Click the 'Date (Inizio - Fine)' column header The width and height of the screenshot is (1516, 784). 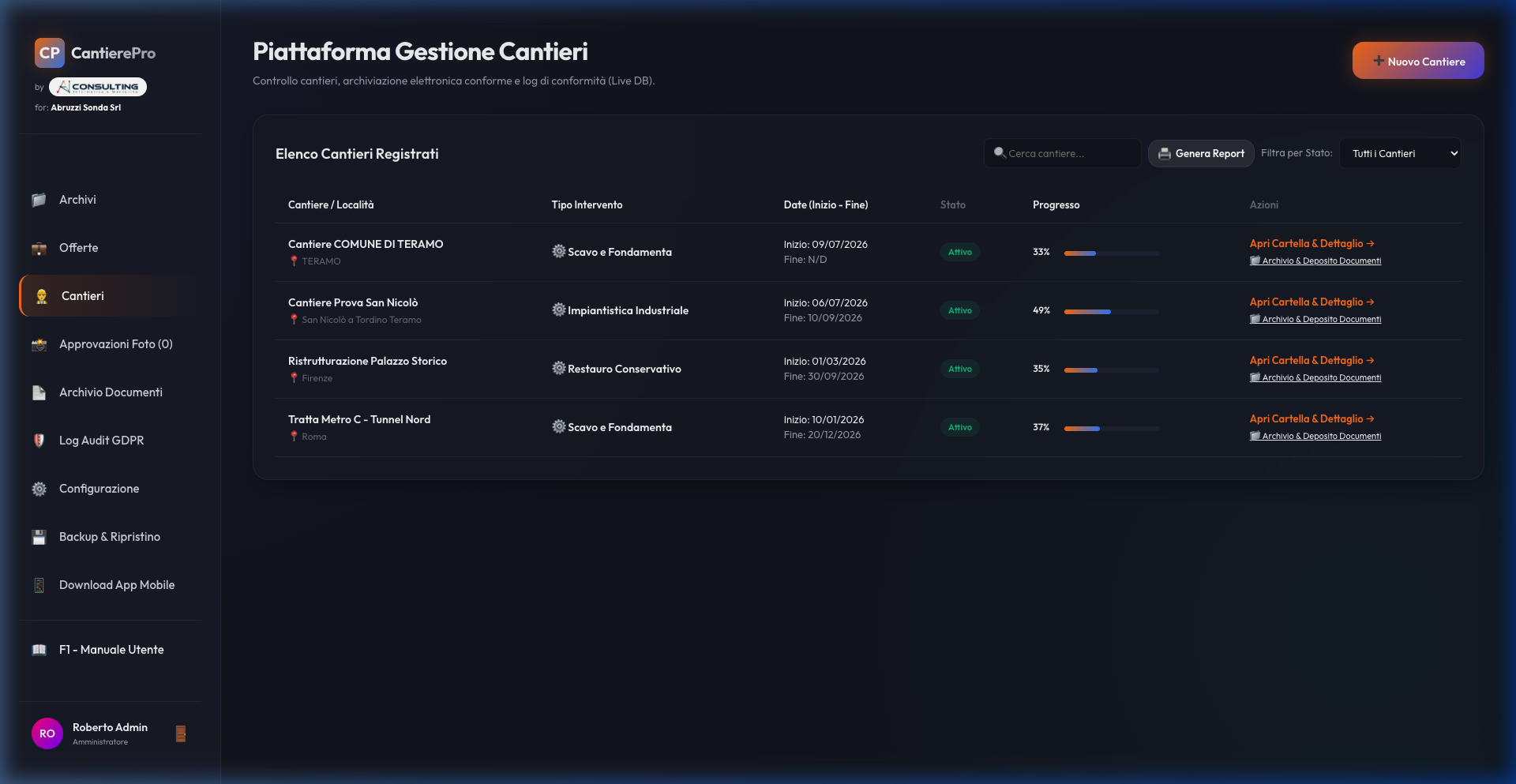[x=826, y=205]
